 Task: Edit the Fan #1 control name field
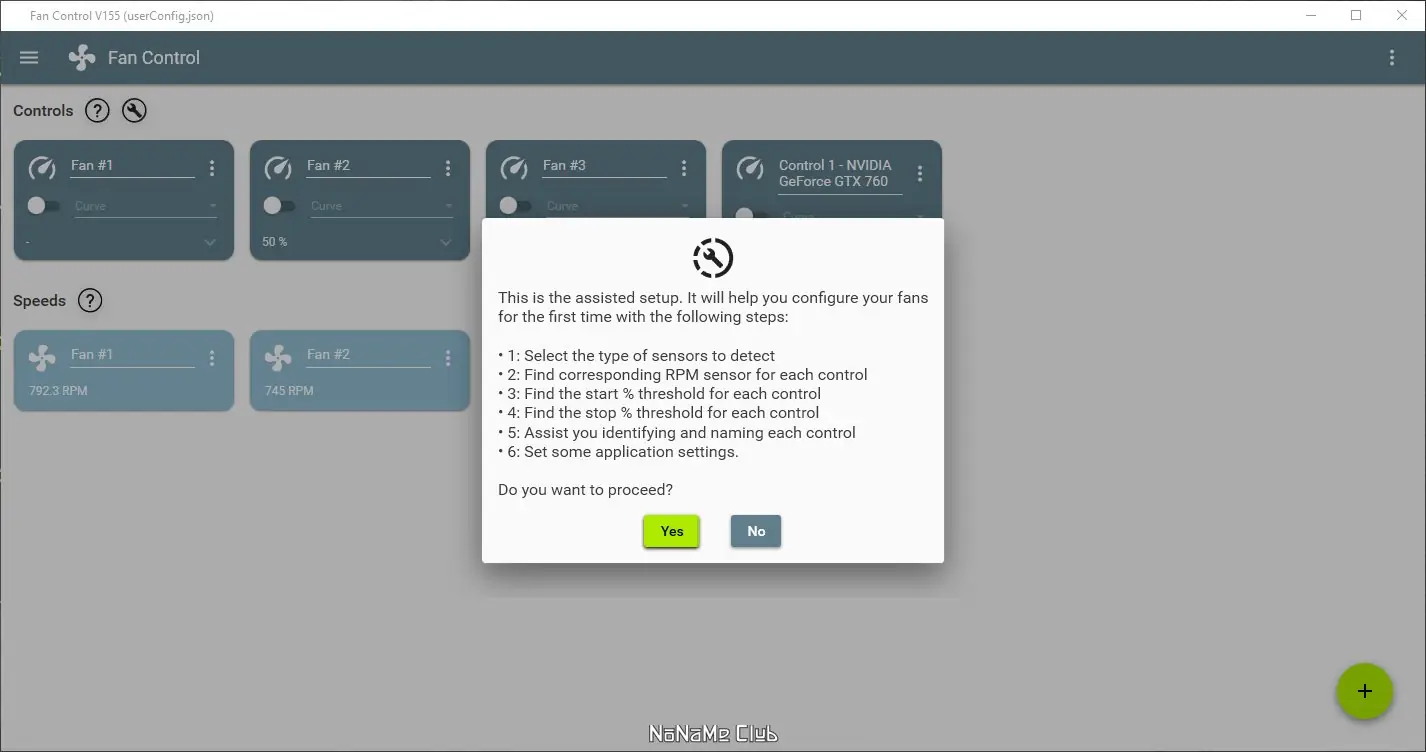coord(132,166)
